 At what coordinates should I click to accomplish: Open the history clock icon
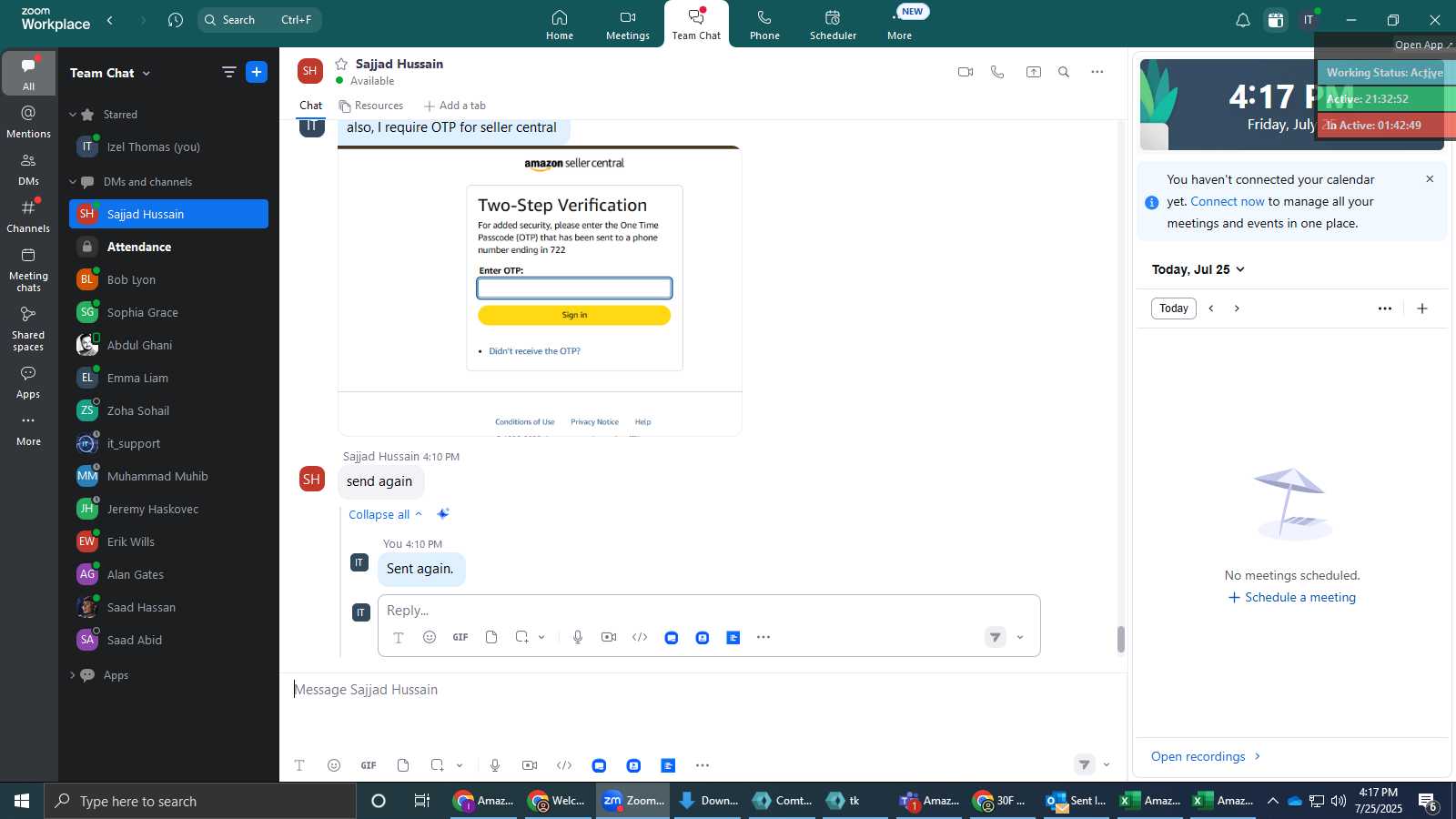(176, 20)
